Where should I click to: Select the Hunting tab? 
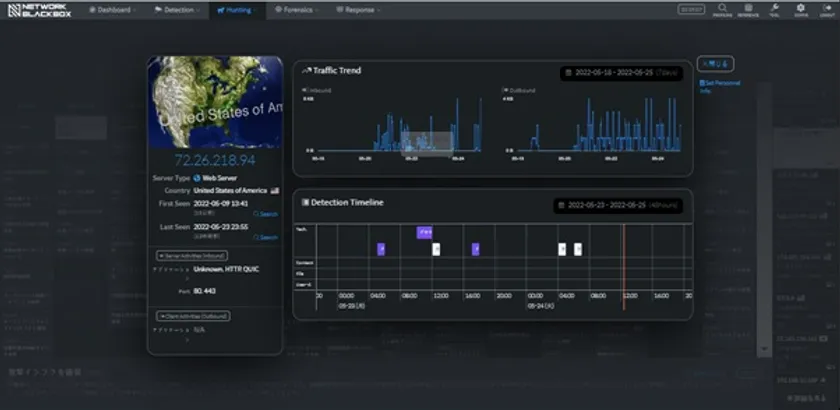pos(239,9)
